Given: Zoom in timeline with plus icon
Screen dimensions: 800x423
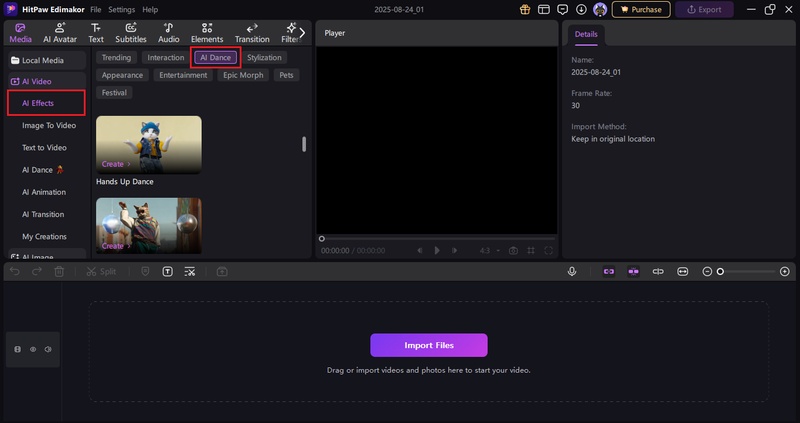Looking at the screenshot, I should [x=785, y=272].
